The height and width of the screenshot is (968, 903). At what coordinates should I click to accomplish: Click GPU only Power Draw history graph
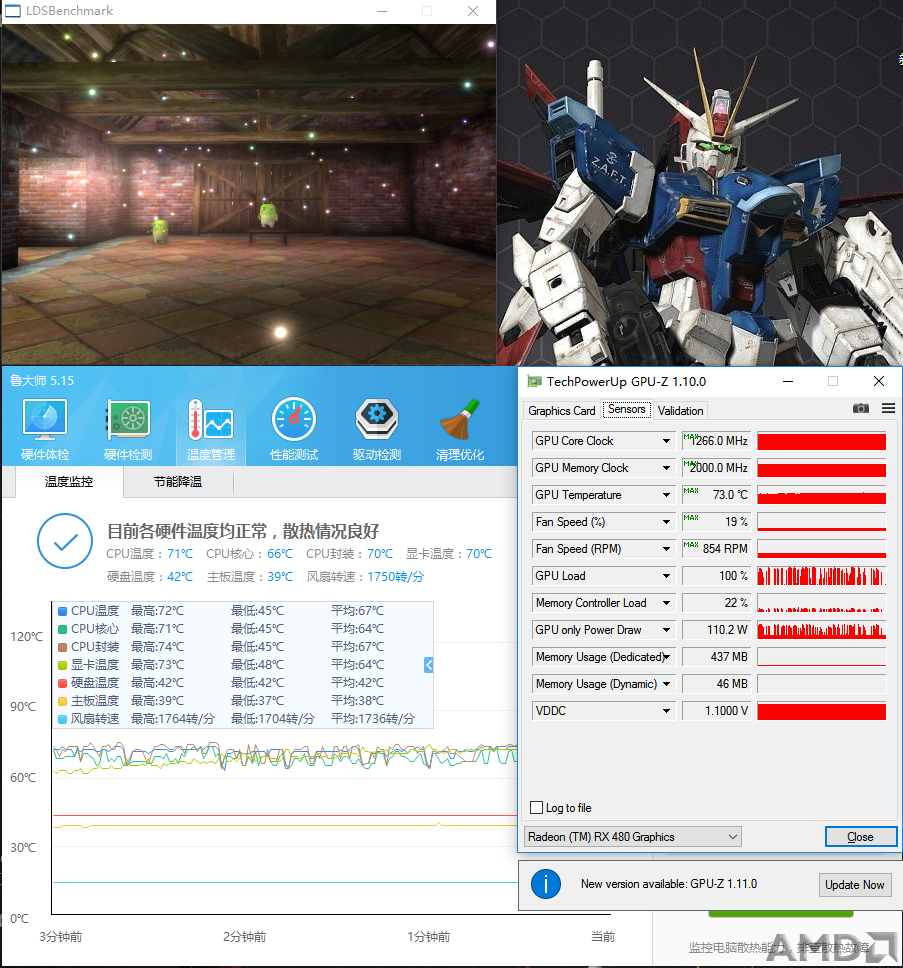(822, 630)
